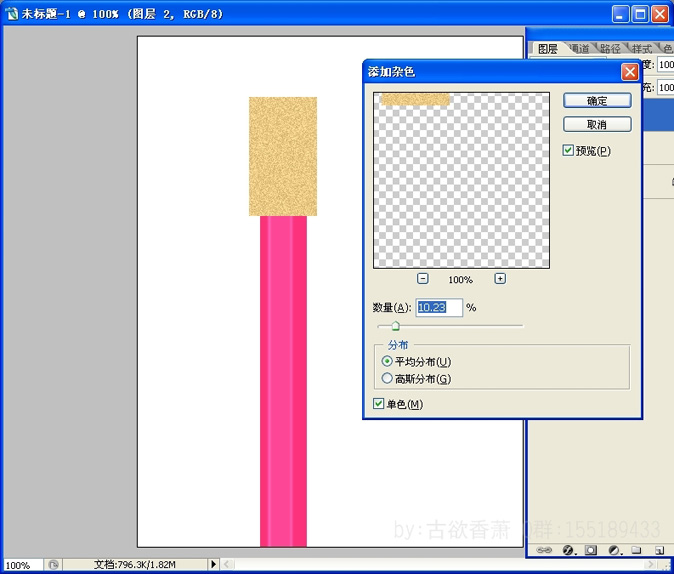
Task: Switch to the 图层 Layers tab
Action: 548,49
